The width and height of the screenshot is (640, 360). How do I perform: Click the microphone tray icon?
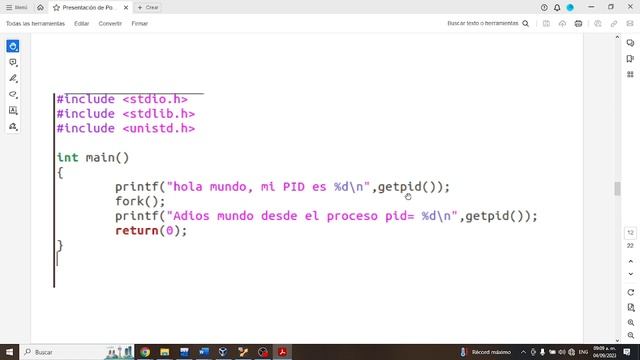pyautogui.click(x=542, y=352)
